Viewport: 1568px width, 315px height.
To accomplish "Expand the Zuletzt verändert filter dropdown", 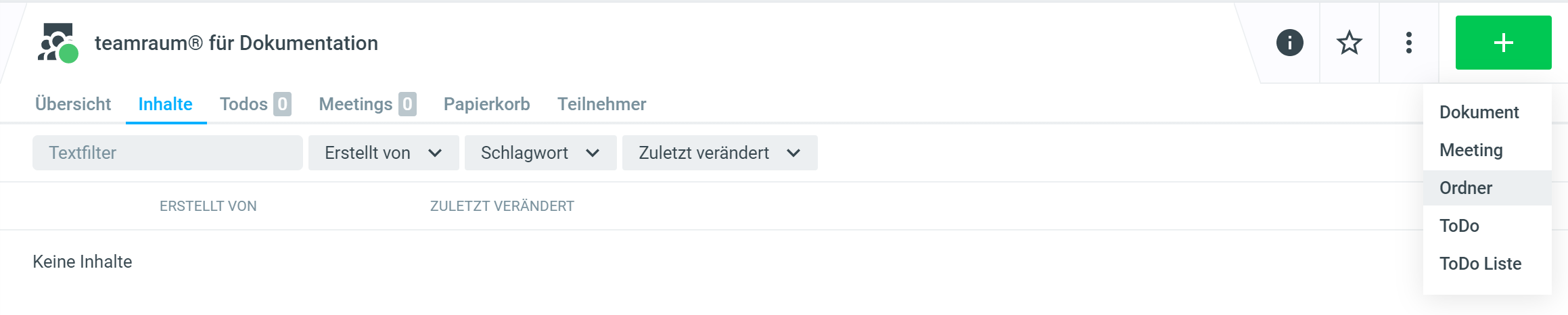I will tap(719, 153).
